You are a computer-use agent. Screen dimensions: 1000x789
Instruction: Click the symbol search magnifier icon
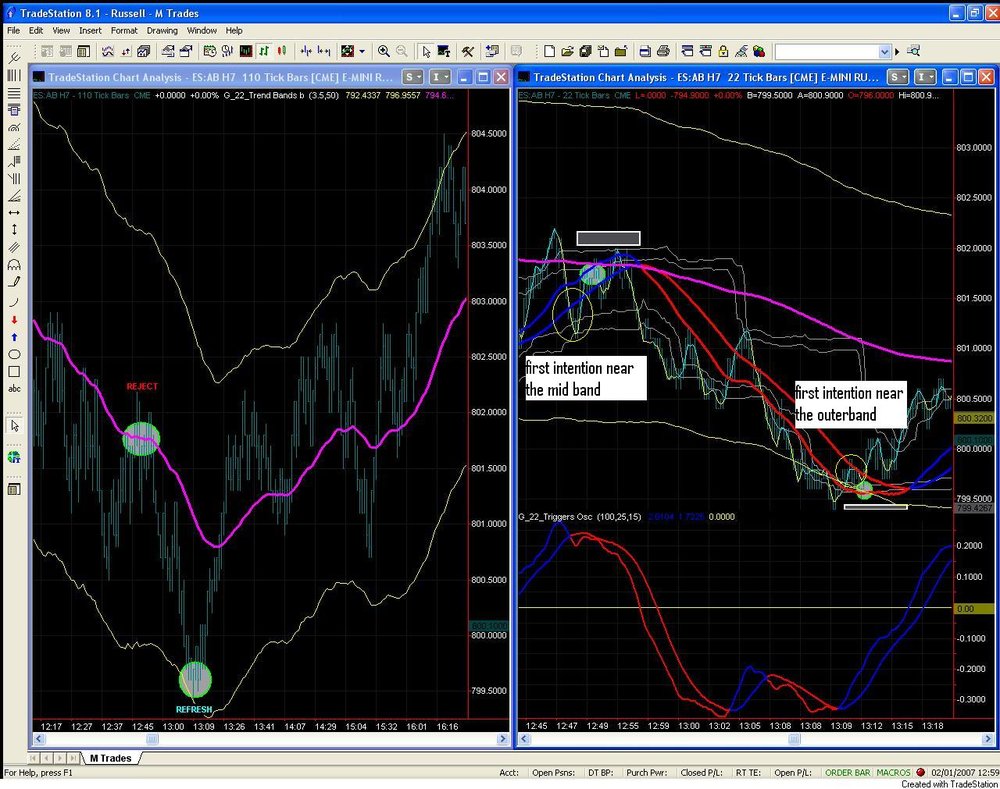[x=914, y=51]
